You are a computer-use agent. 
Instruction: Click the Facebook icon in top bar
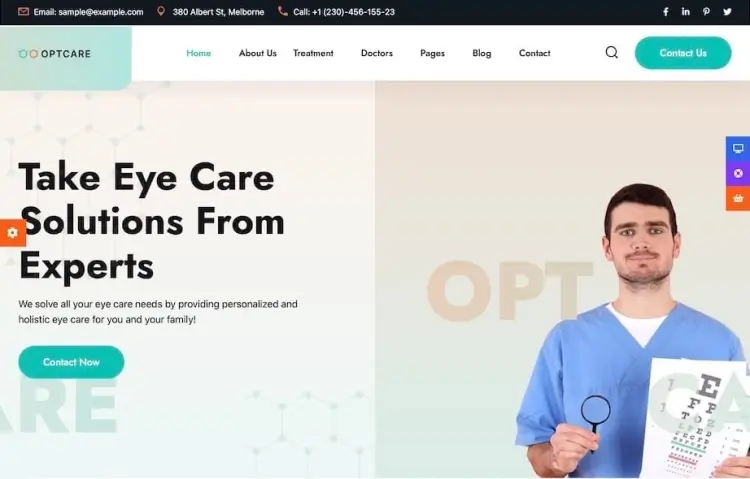tap(665, 11)
